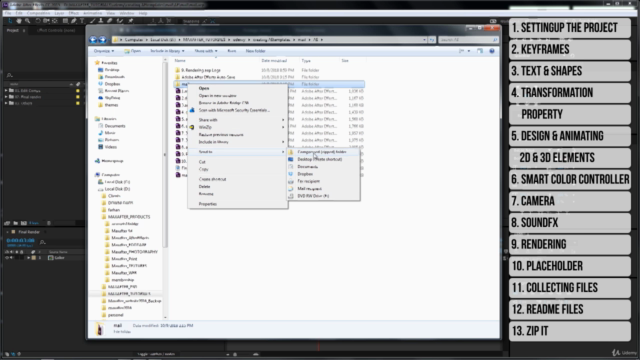Screen dimensions: 640x360
Task: Select the Eraser tool
Action: (x=110, y=21)
